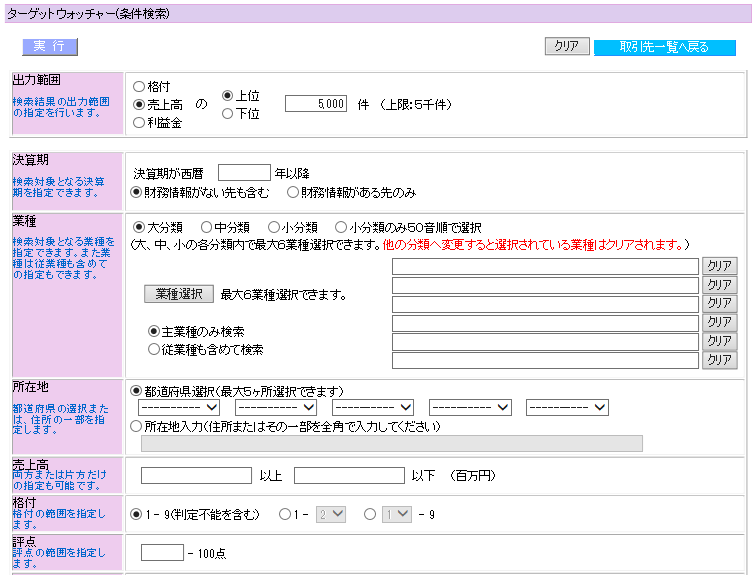Clear the fourth industry field with クリア
The image size is (756, 575).
720,322
